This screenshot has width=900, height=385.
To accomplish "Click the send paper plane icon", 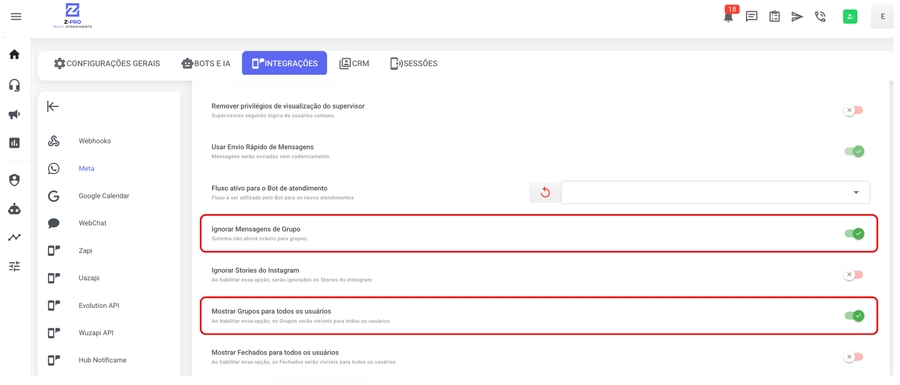I will click(797, 17).
